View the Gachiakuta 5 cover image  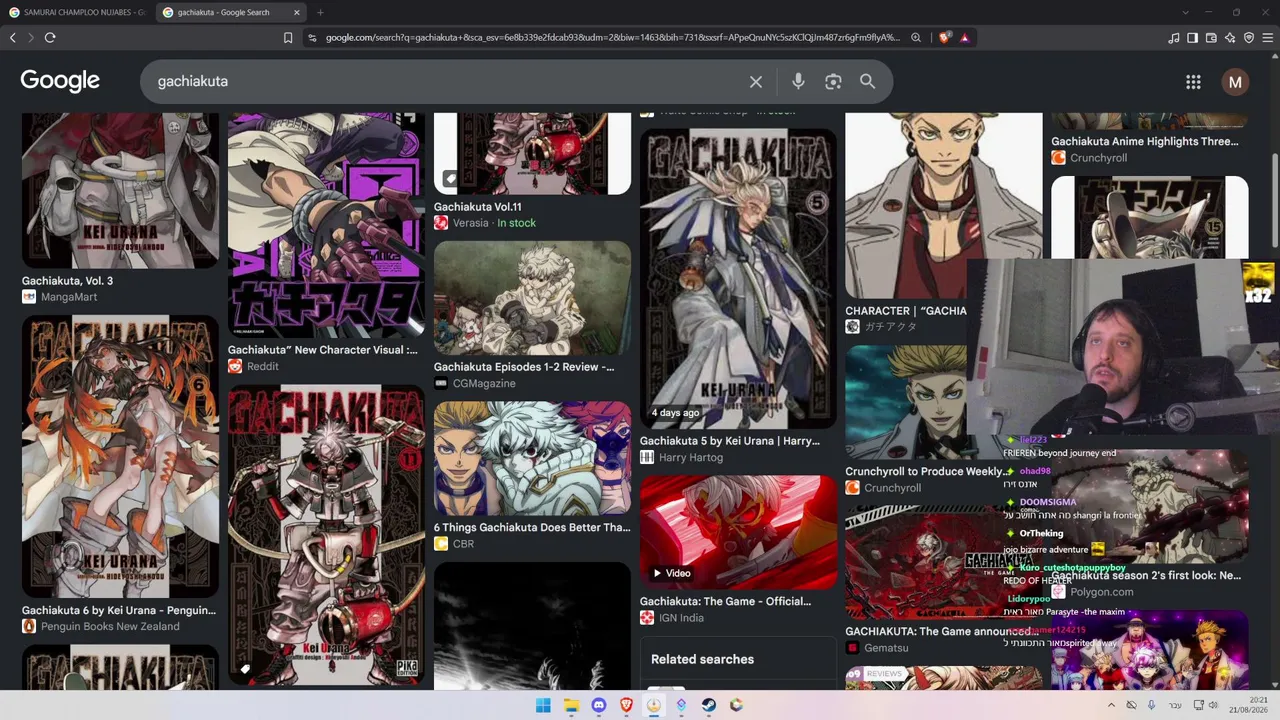(x=738, y=278)
